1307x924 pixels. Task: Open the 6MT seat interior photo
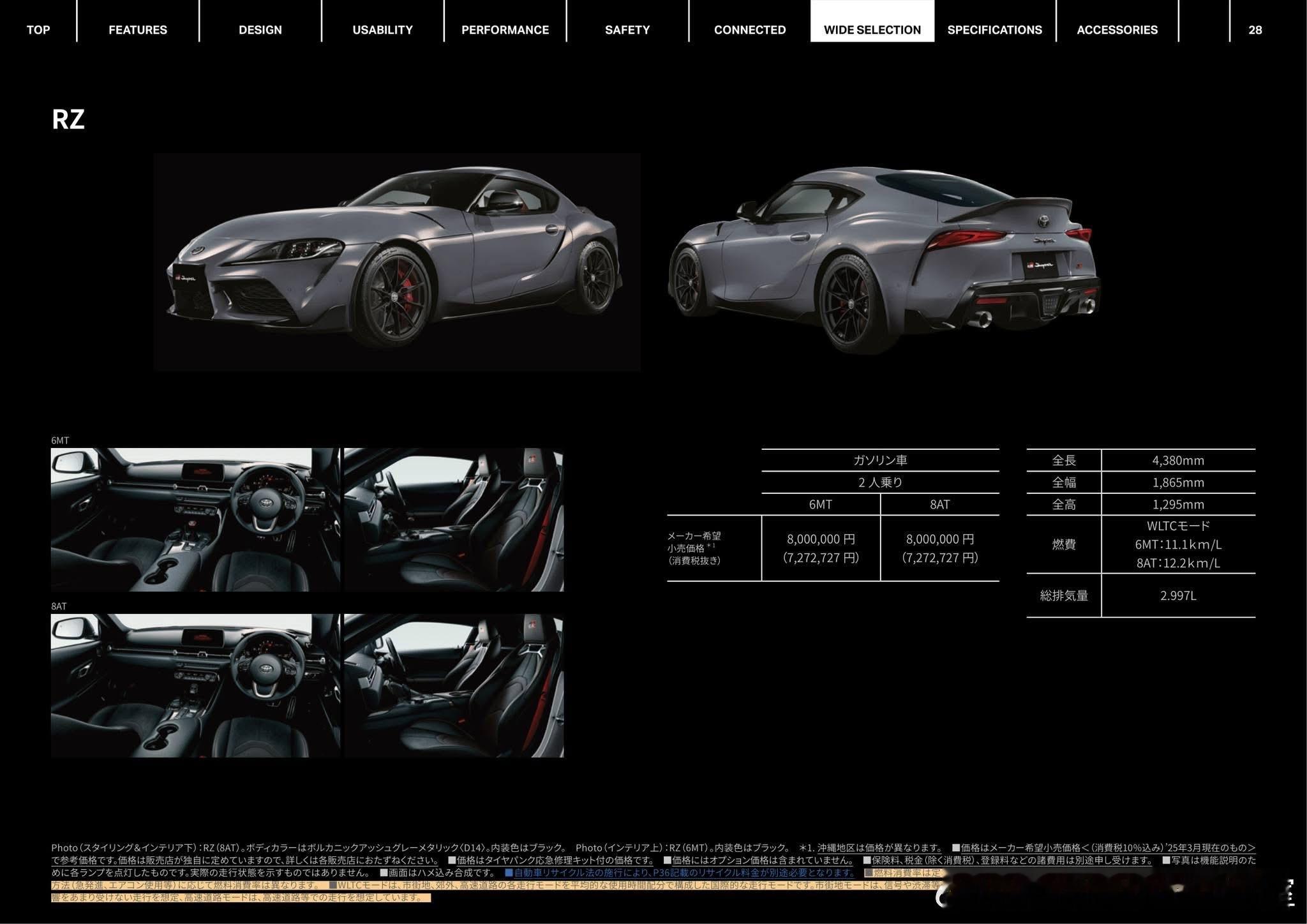(454, 519)
